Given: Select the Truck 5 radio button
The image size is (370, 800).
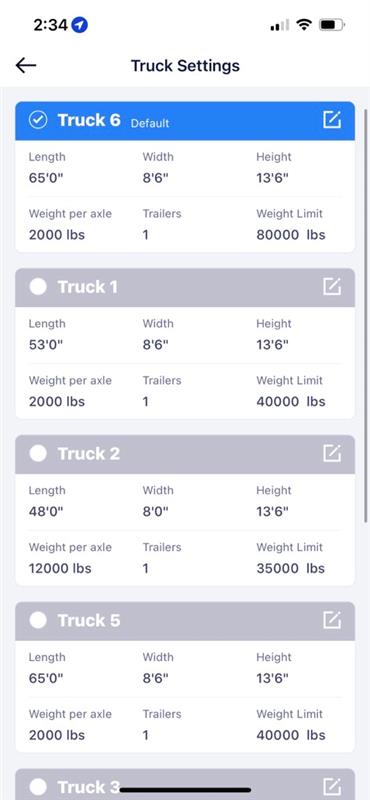Looking at the screenshot, I should tap(38, 620).
